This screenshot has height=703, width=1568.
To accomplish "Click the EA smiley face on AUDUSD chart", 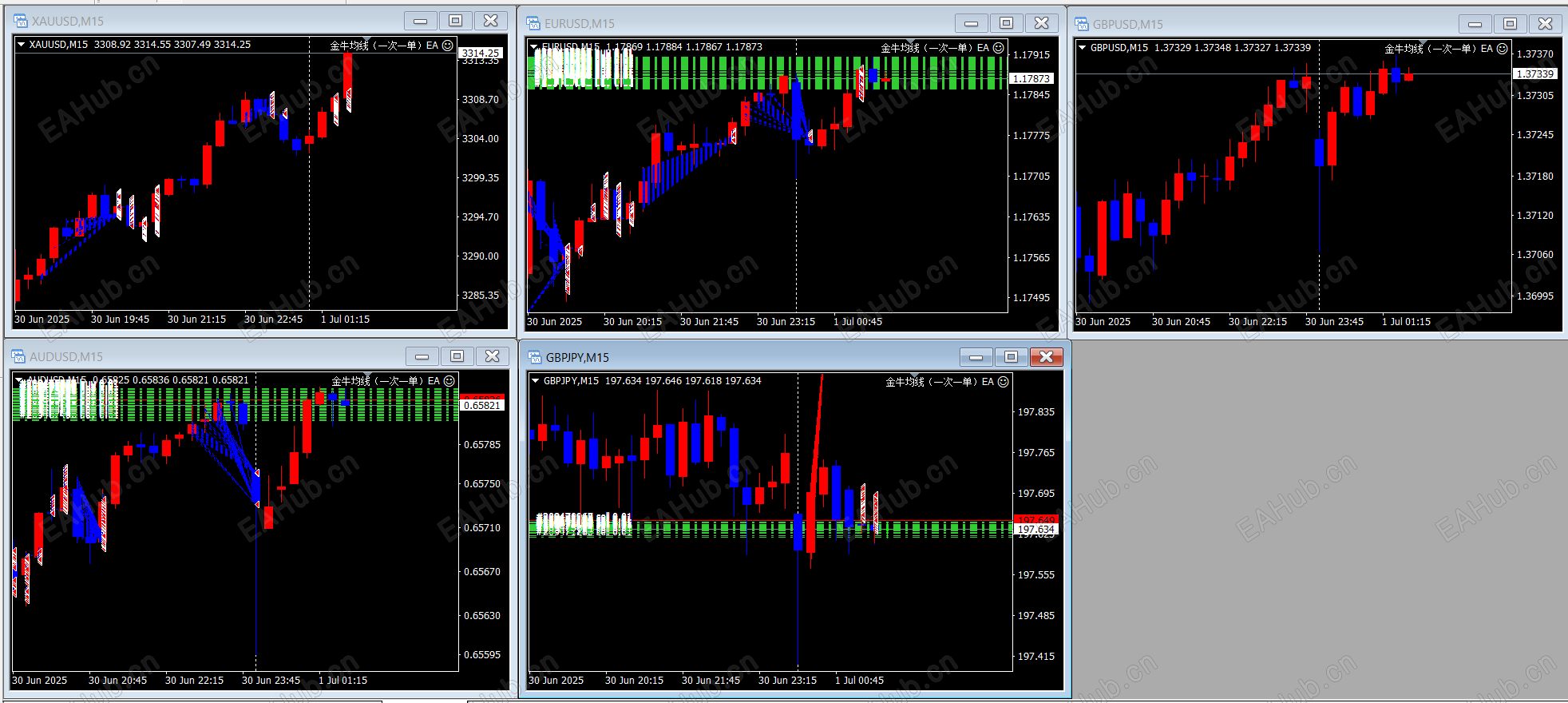I will 449,381.
